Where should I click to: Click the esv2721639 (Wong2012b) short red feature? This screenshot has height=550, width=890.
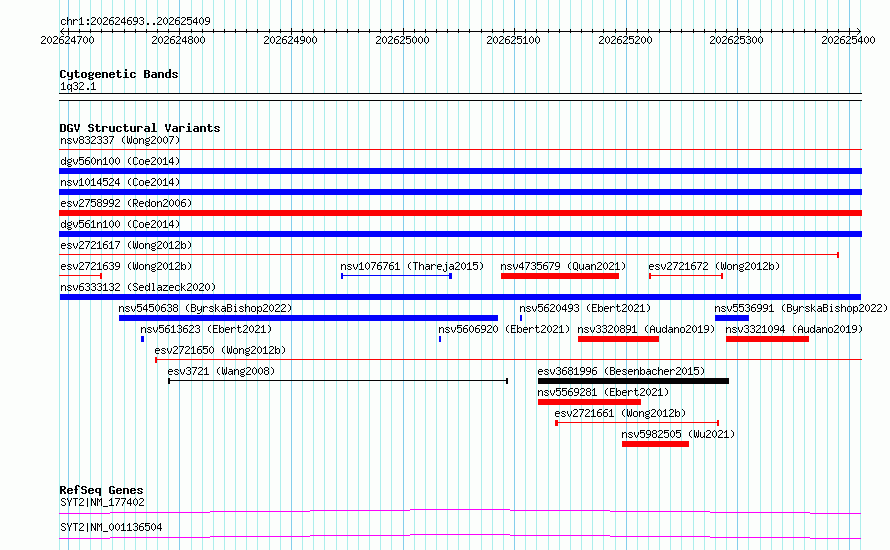(x=81, y=276)
